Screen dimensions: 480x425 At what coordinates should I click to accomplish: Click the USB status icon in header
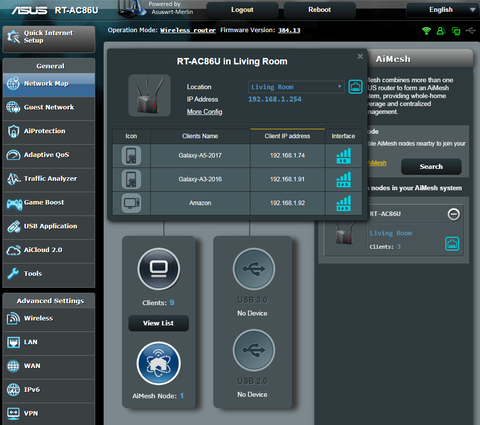(x=470, y=31)
